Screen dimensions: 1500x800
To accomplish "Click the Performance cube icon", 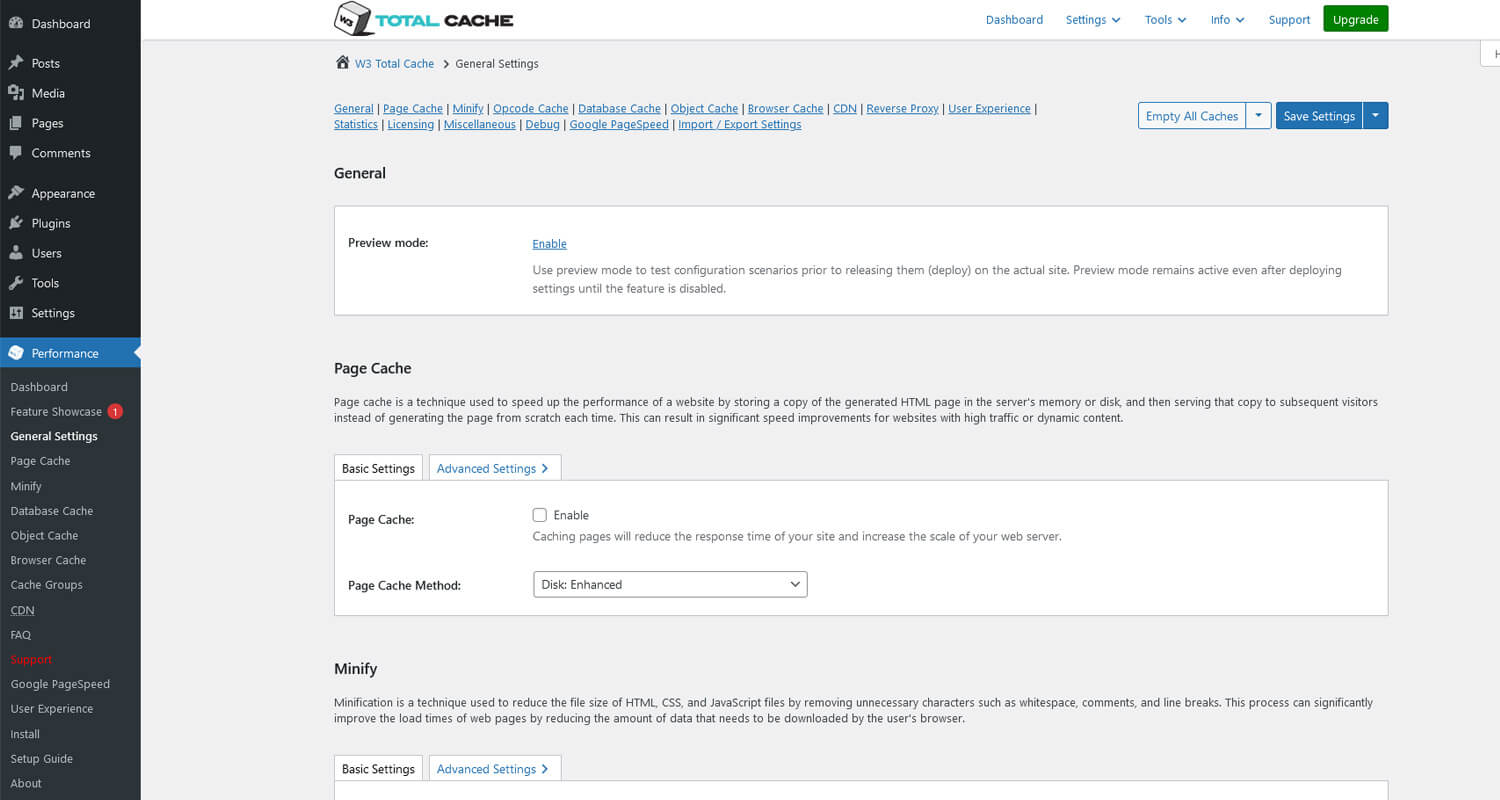I will [16, 353].
